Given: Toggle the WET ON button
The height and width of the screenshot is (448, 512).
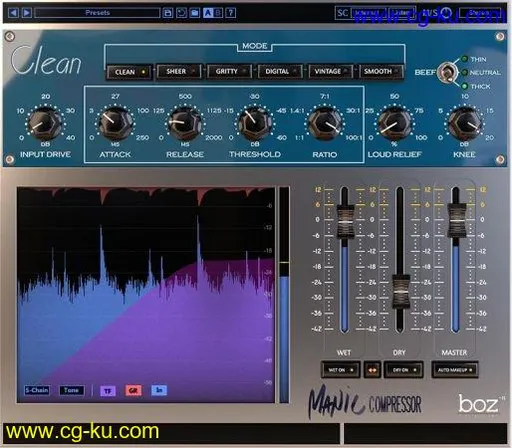Looking at the screenshot, I should 340,370.
